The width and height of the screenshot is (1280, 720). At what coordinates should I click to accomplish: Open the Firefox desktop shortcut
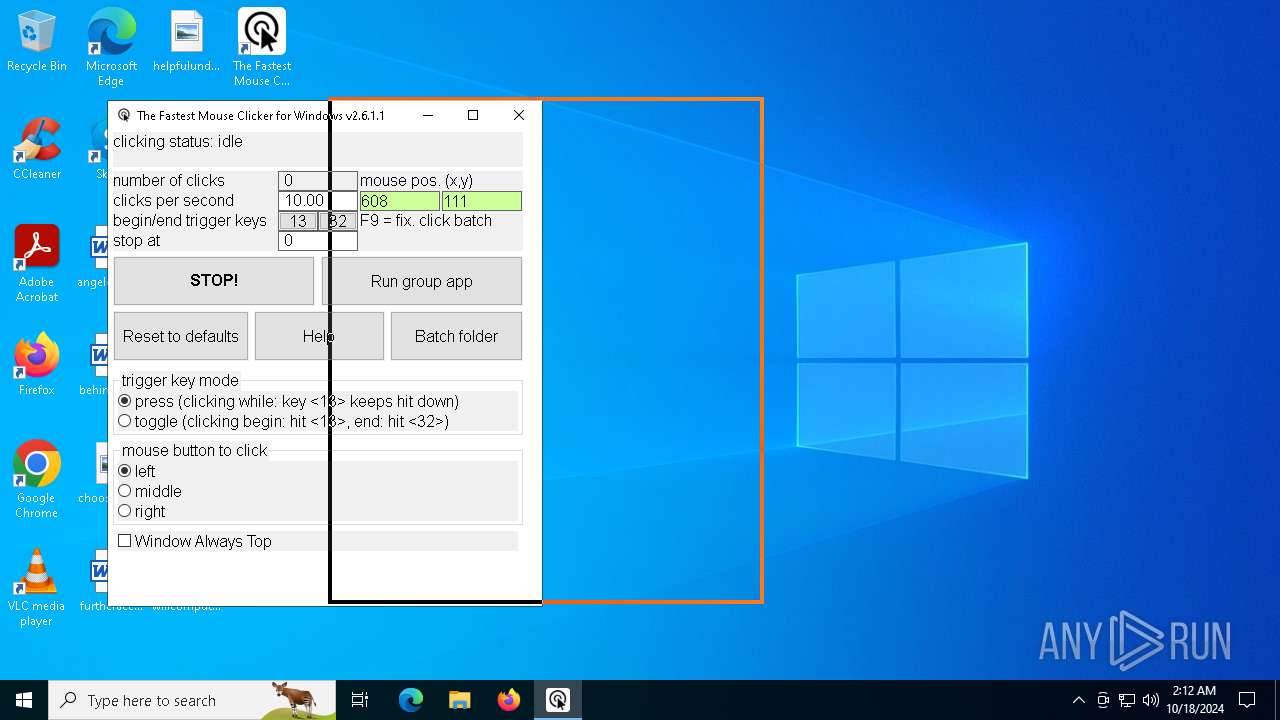point(37,365)
